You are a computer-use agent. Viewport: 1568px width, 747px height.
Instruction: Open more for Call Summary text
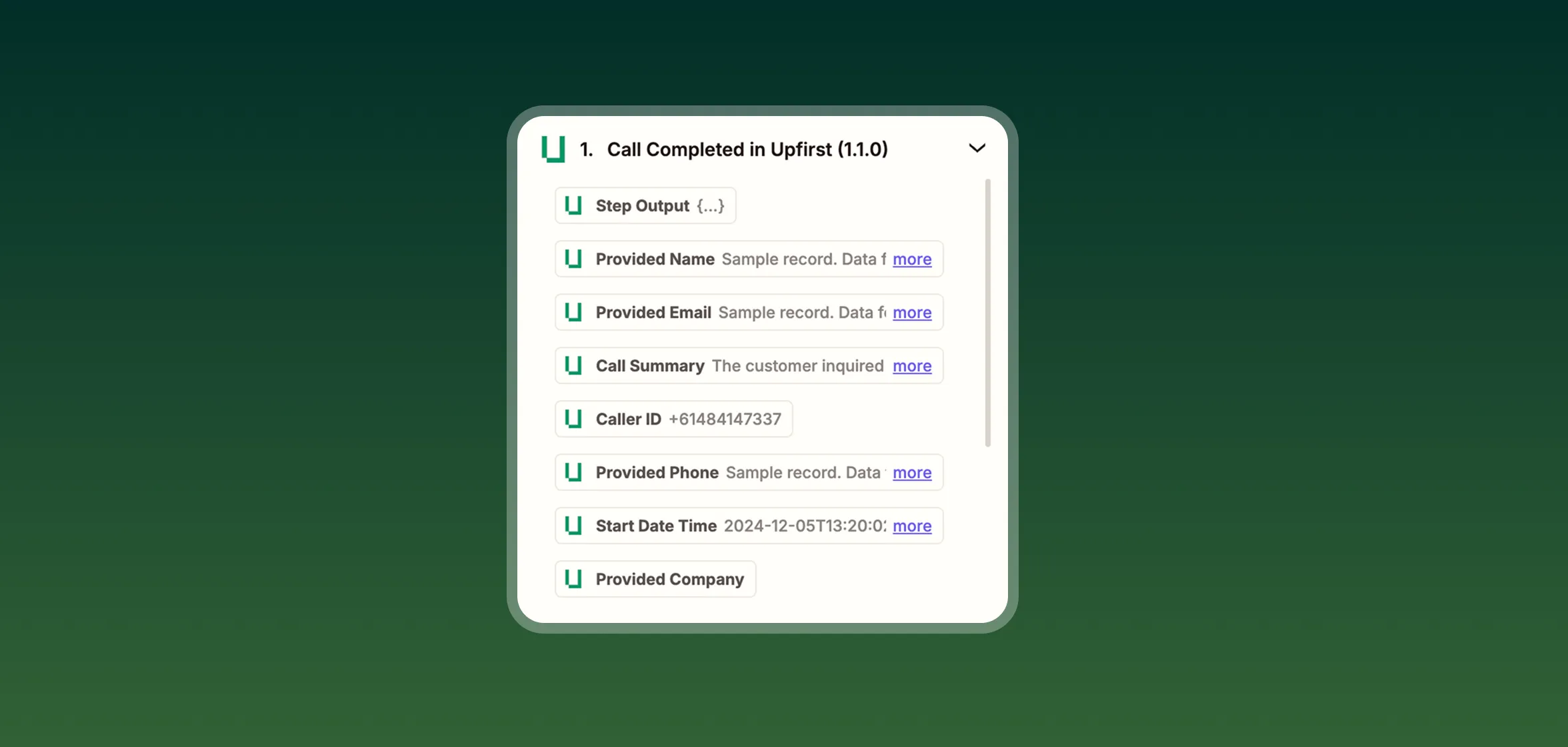click(912, 365)
